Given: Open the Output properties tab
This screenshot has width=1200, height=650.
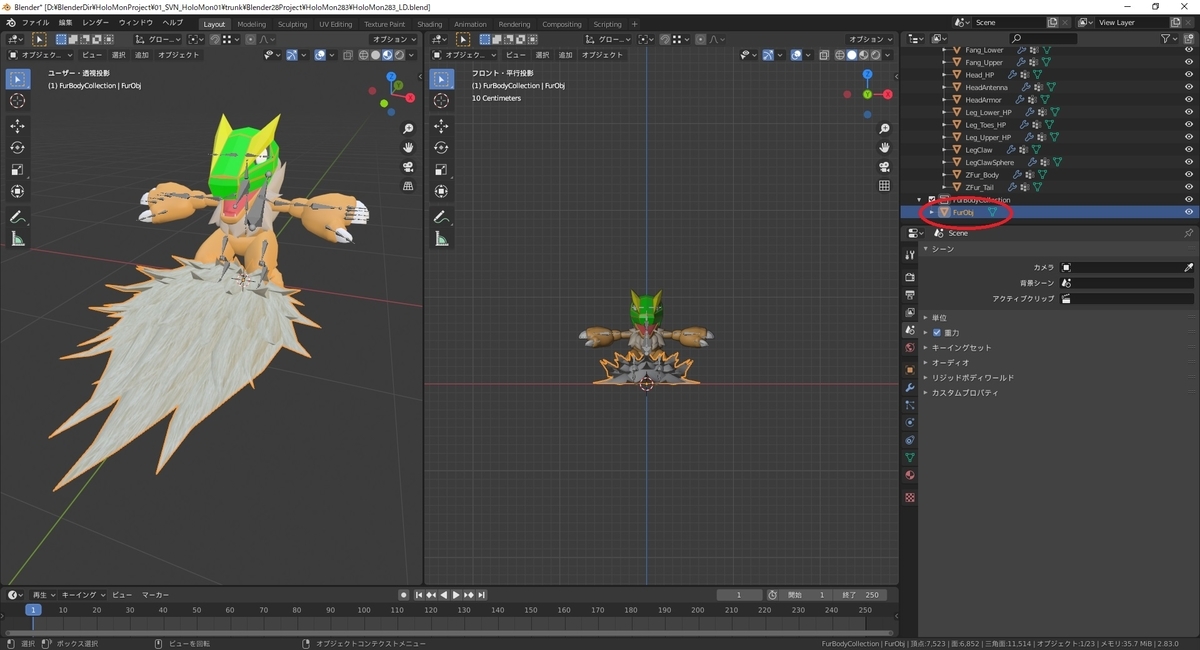Looking at the screenshot, I should pos(910,295).
